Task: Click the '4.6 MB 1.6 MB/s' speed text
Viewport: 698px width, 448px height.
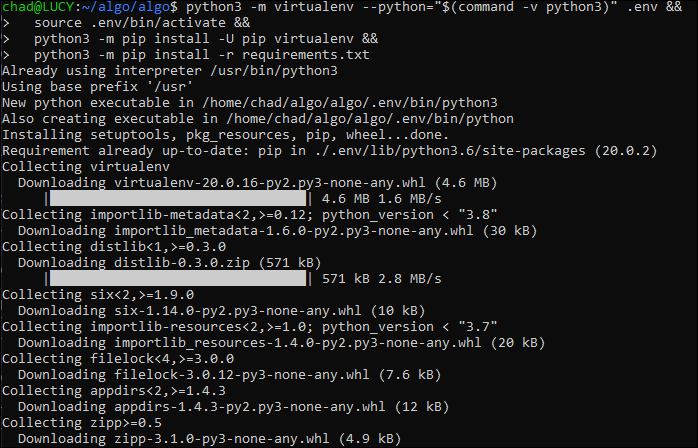Action: point(381,199)
